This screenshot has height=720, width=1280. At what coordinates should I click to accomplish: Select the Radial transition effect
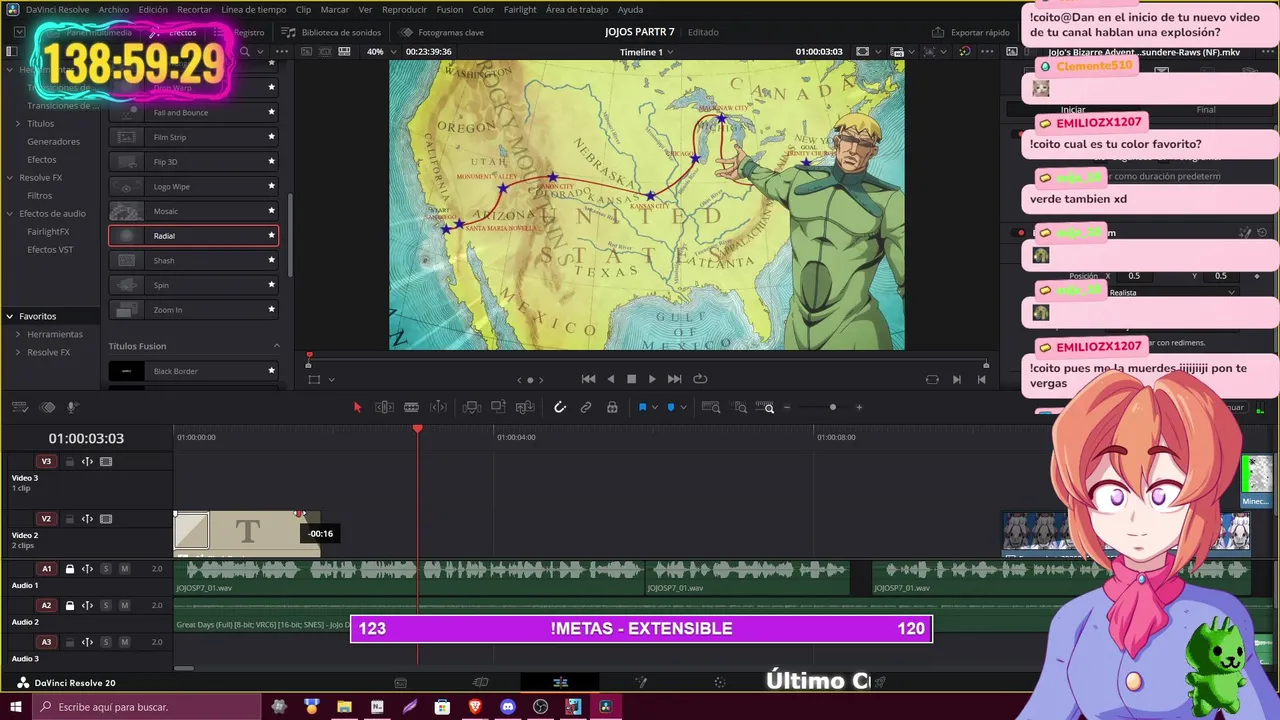pyautogui.click(x=193, y=236)
